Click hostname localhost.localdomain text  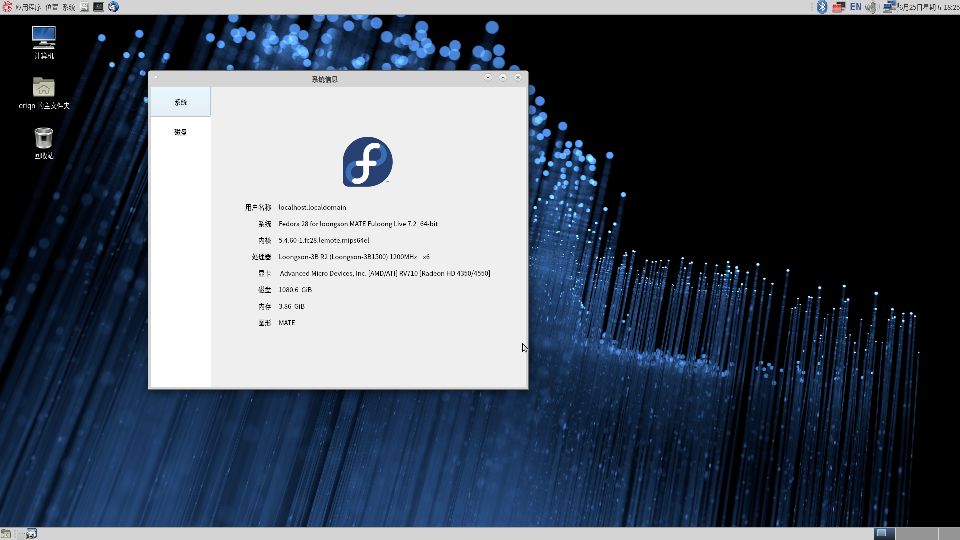pyautogui.click(x=312, y=208)
